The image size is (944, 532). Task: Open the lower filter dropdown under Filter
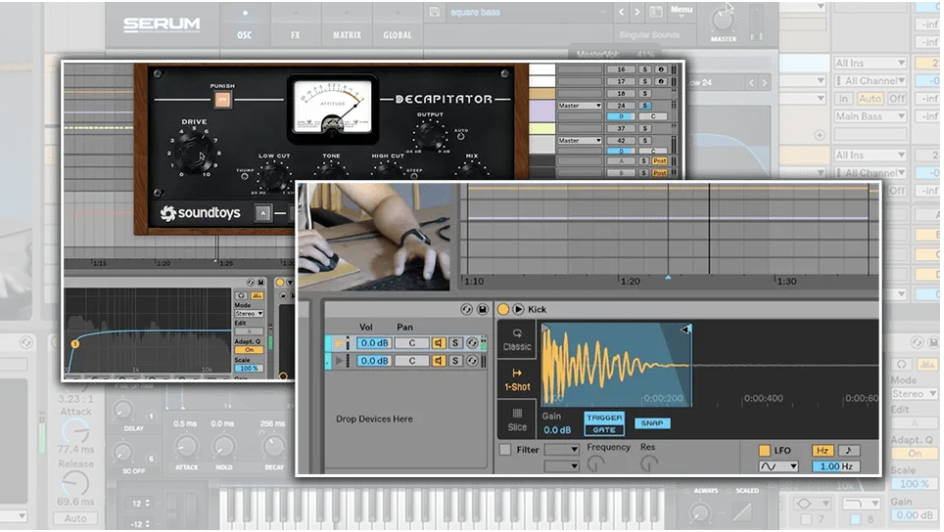(x=561, y=466)
